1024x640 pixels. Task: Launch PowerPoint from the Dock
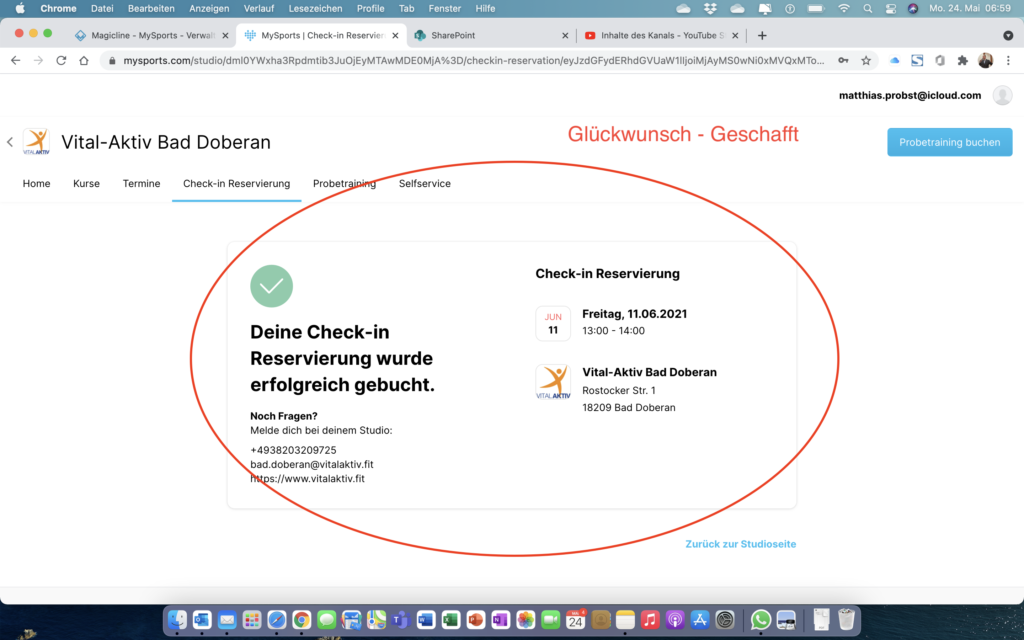tap(475, 620)
